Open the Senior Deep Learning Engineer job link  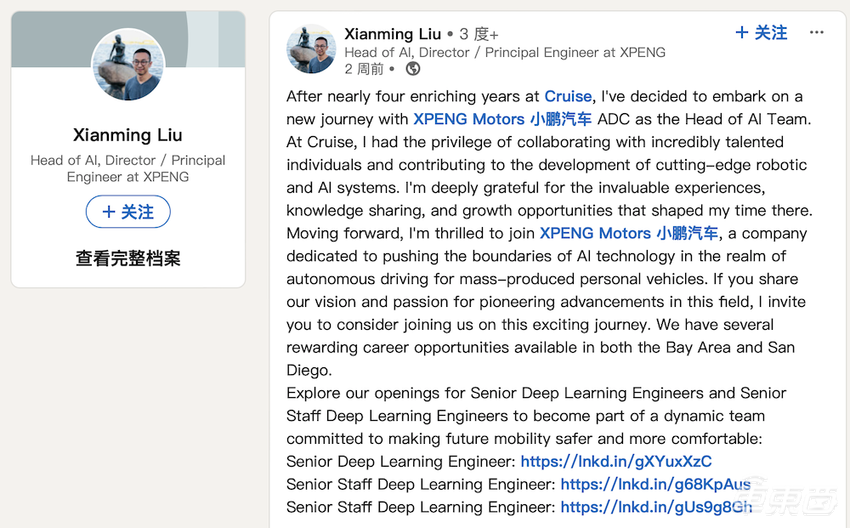(x=616, y=461)
